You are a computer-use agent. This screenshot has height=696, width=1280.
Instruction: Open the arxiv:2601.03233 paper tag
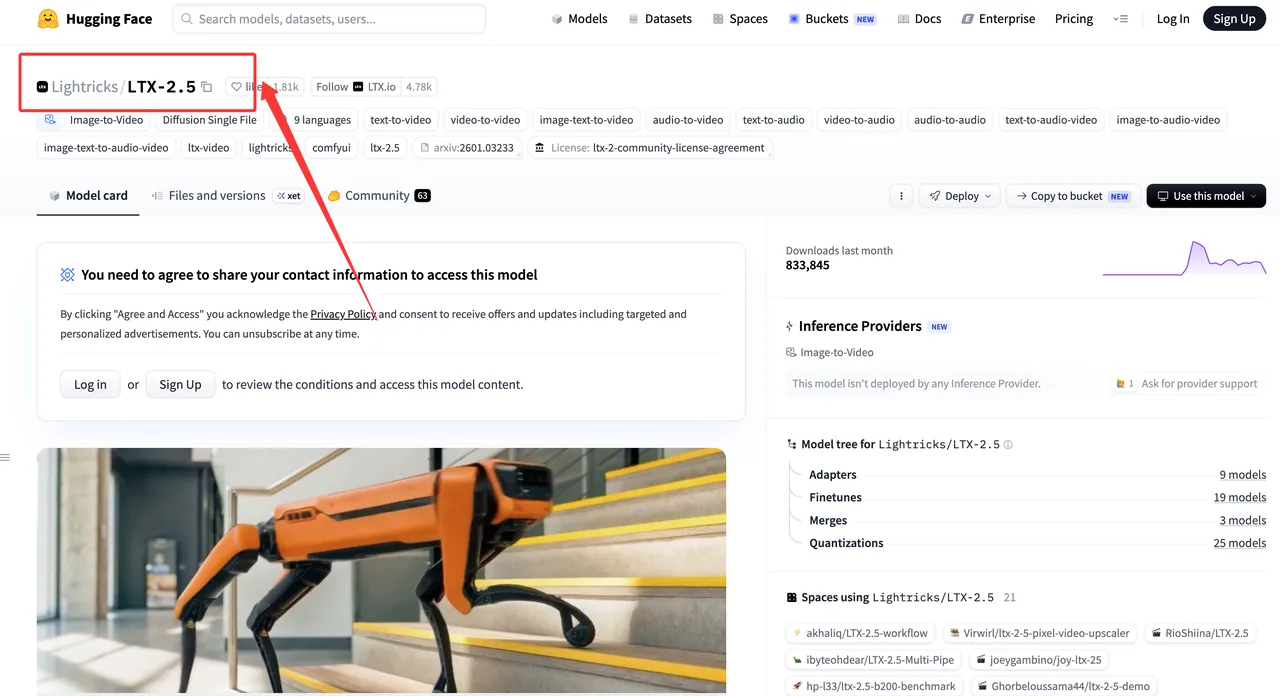tap(467, 148)
